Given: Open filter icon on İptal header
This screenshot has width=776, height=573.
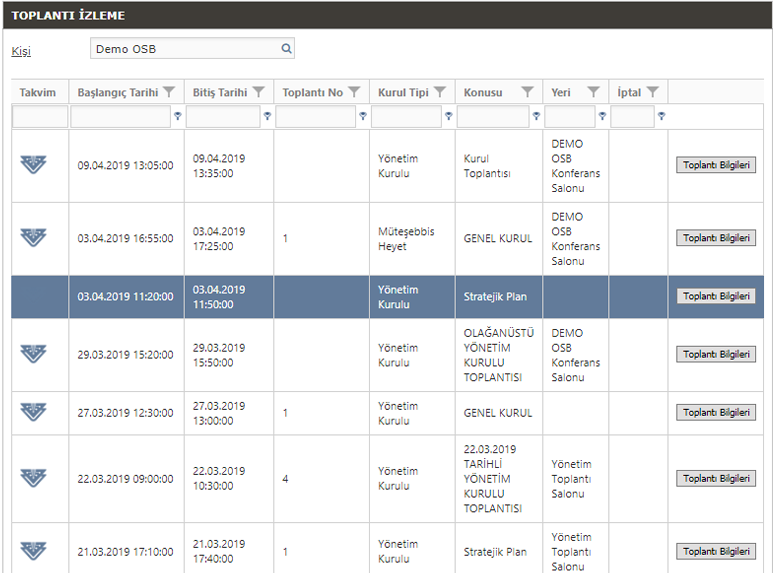Looking at the screenshot, I should [x=653, y=92].
